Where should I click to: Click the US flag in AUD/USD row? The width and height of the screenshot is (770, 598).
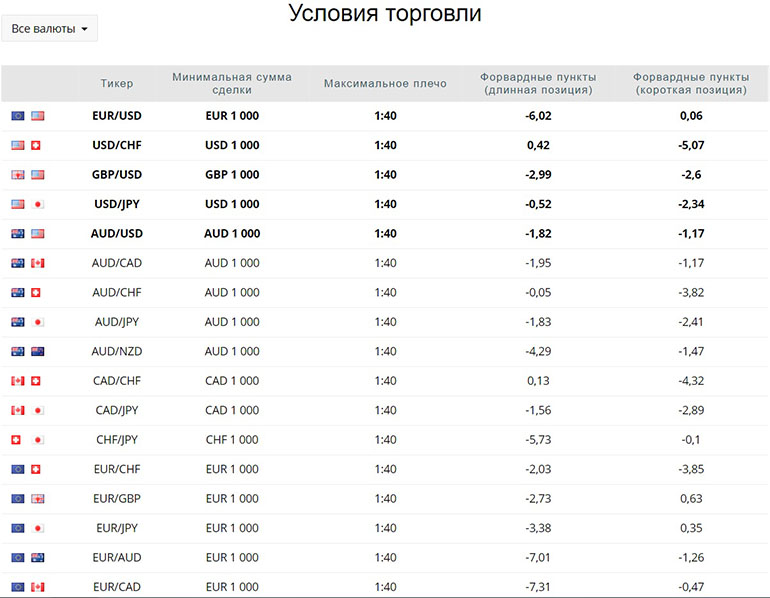38,234
